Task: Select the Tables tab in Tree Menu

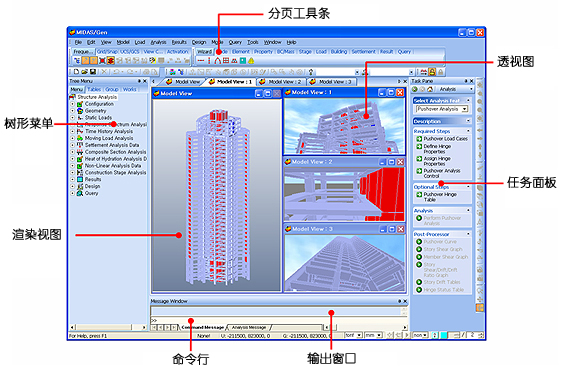Action: coord(94,89)
